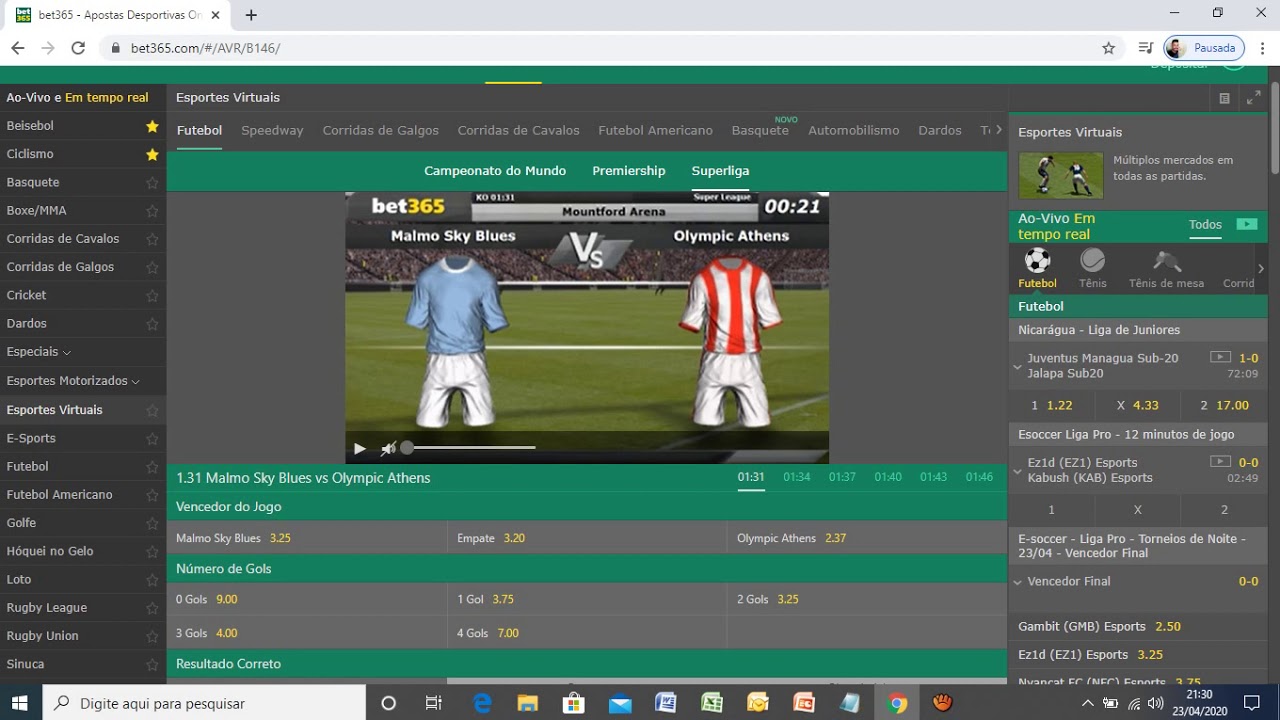Select Futebol ball icon in live panel
This screenshot has height=720, width=1280.
tap(1037, 268)
